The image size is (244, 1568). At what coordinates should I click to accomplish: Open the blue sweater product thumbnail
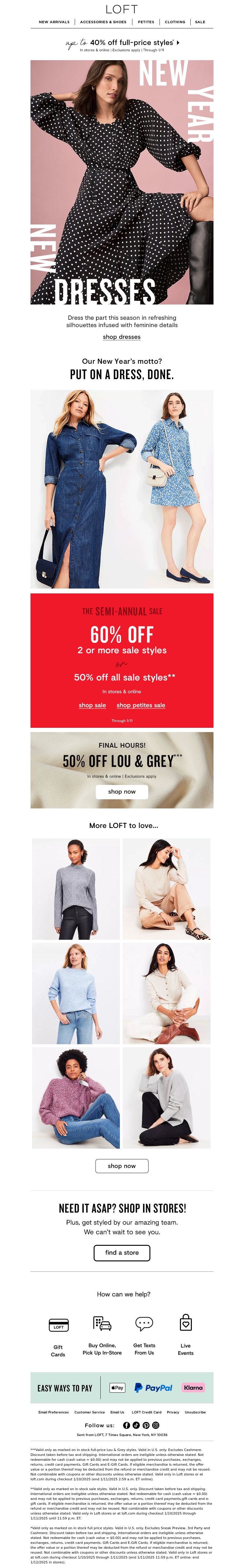(x=75, y=993)
